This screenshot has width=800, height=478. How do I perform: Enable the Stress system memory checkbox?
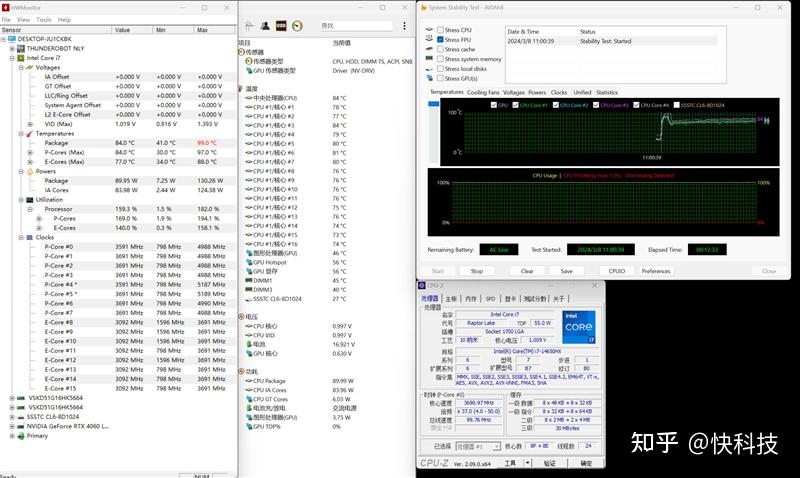point(440,59)
